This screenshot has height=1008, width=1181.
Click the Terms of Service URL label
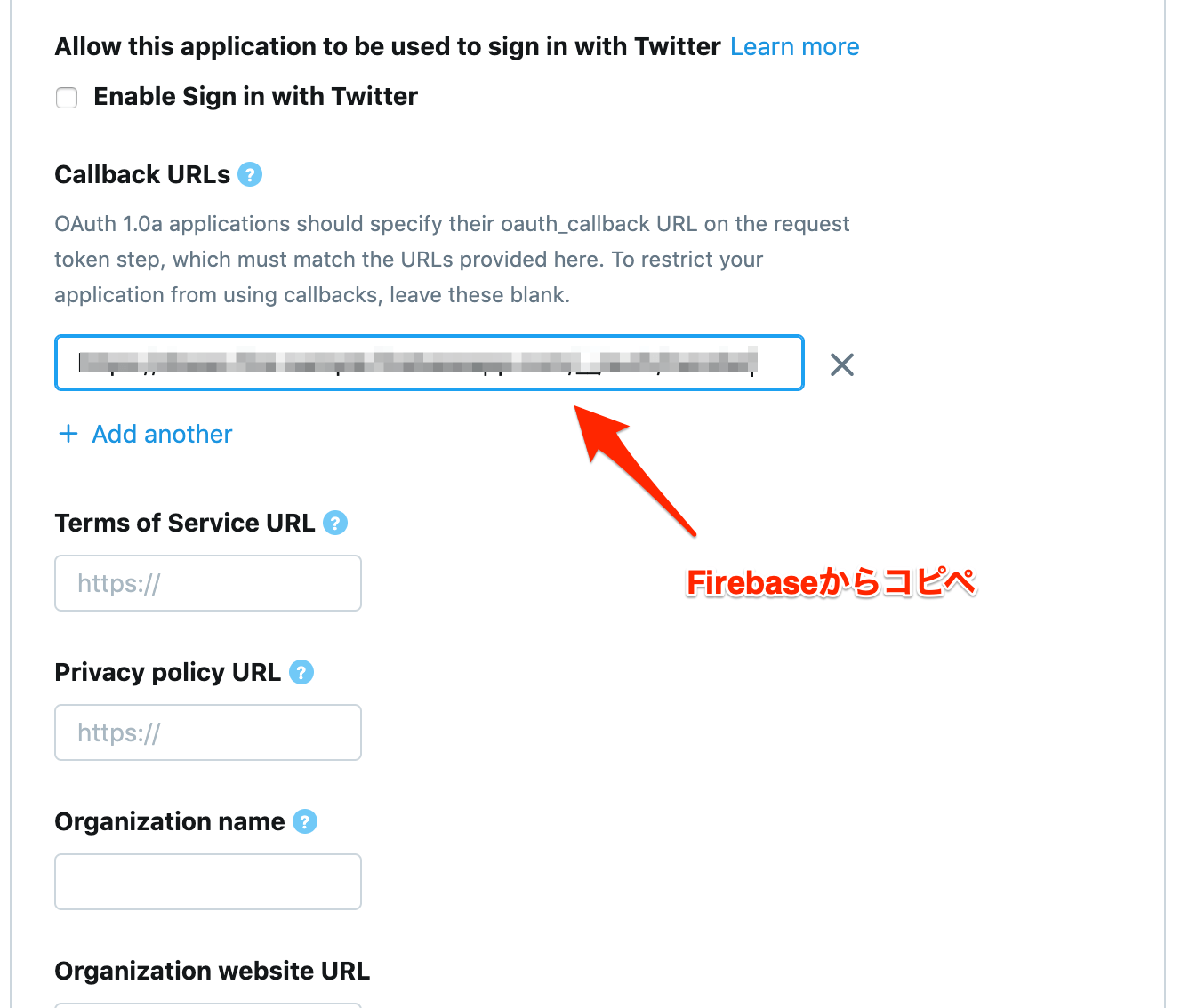pos(185,523)
